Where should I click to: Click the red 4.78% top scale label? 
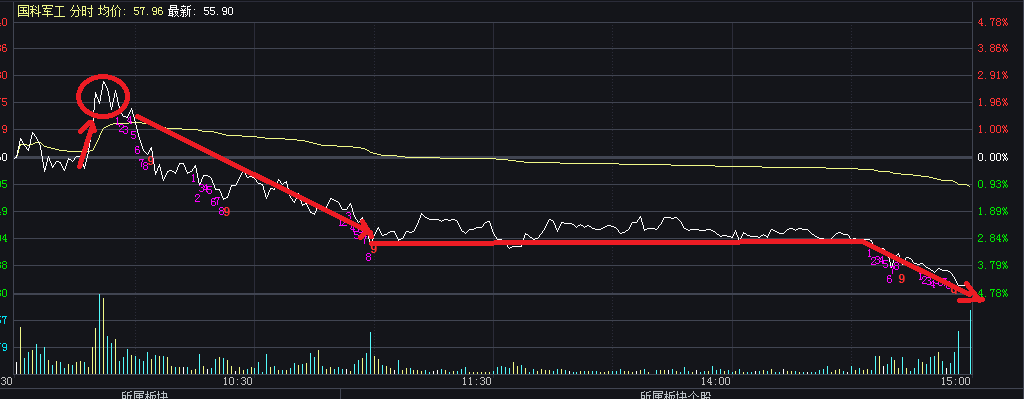click(x=993, y=22)
